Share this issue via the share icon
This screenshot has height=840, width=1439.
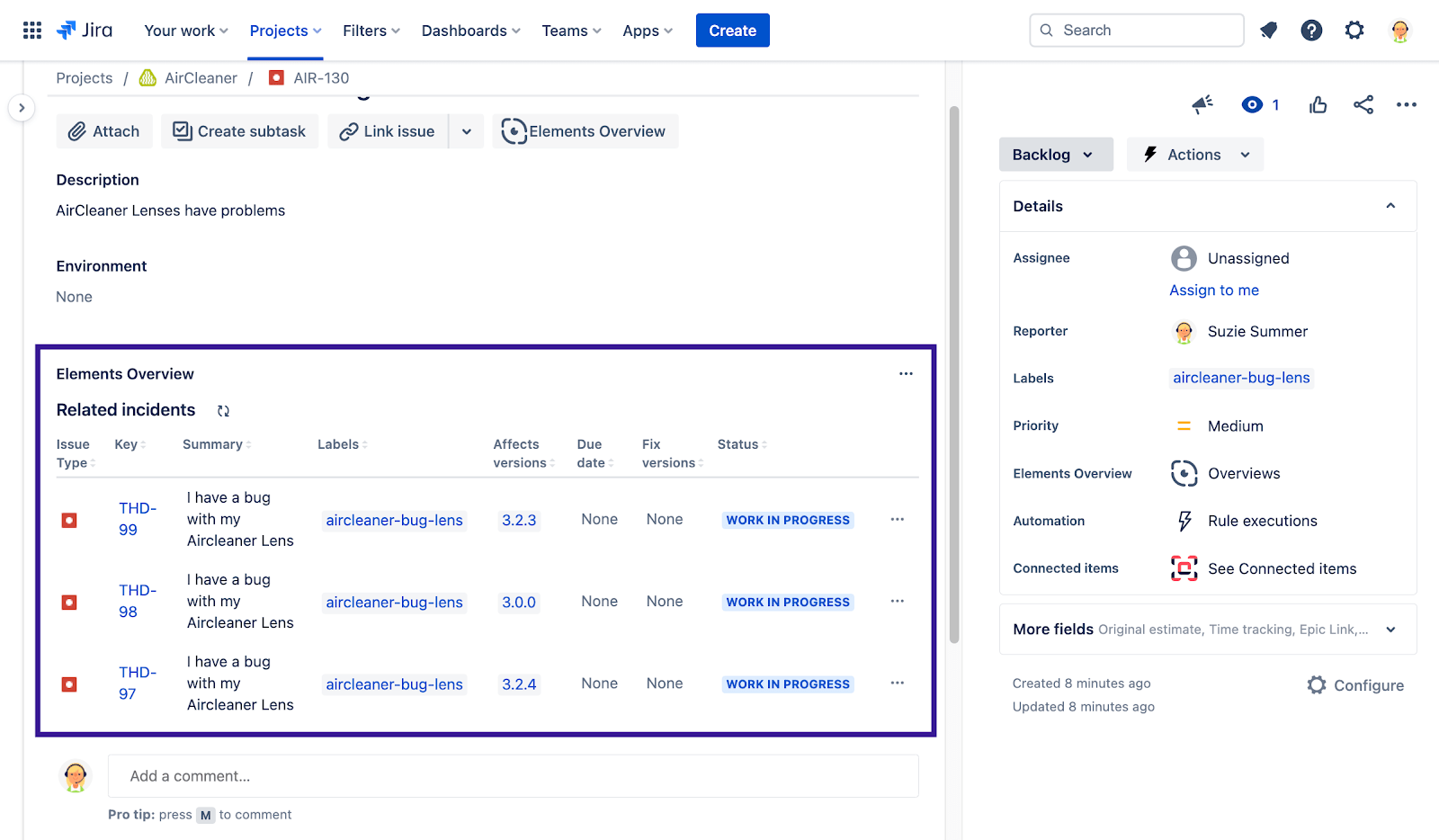[x=1363, y=104]
